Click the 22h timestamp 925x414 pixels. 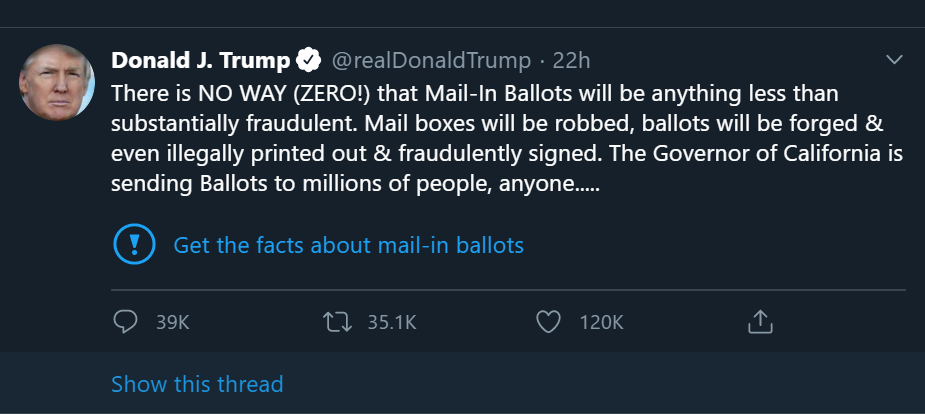pyautogui.click(x=572, y=61)
